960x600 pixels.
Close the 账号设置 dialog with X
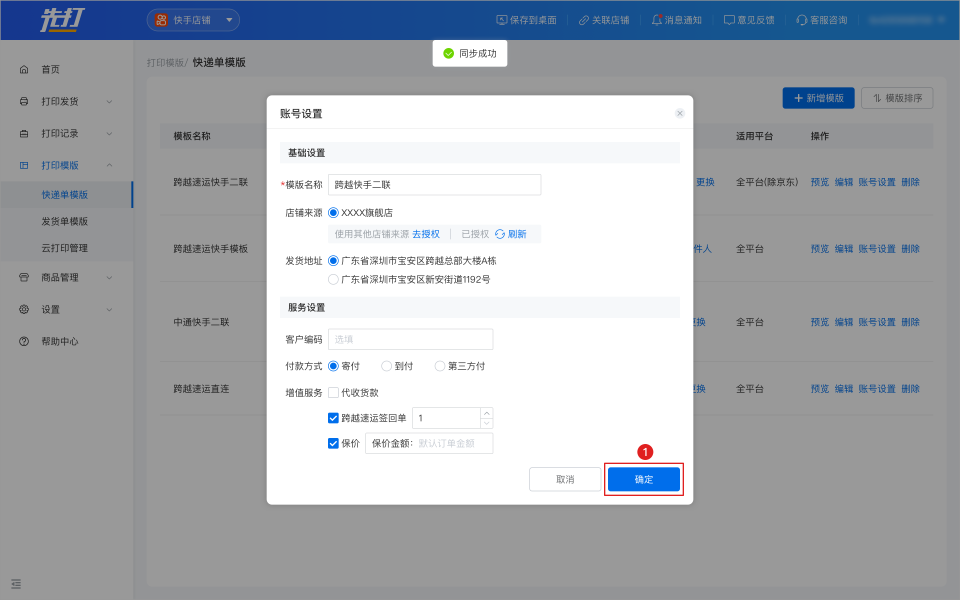pyautogui.click(x=680, y=113)
